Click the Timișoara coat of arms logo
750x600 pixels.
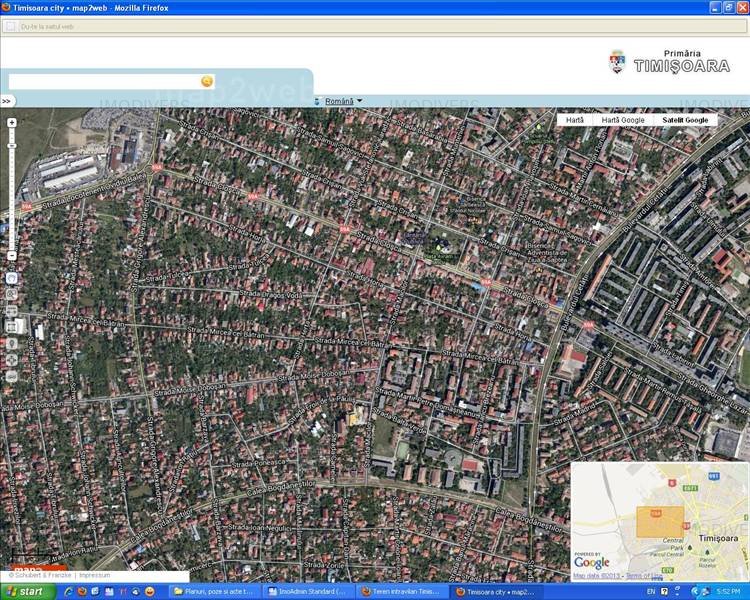point(617,63)
